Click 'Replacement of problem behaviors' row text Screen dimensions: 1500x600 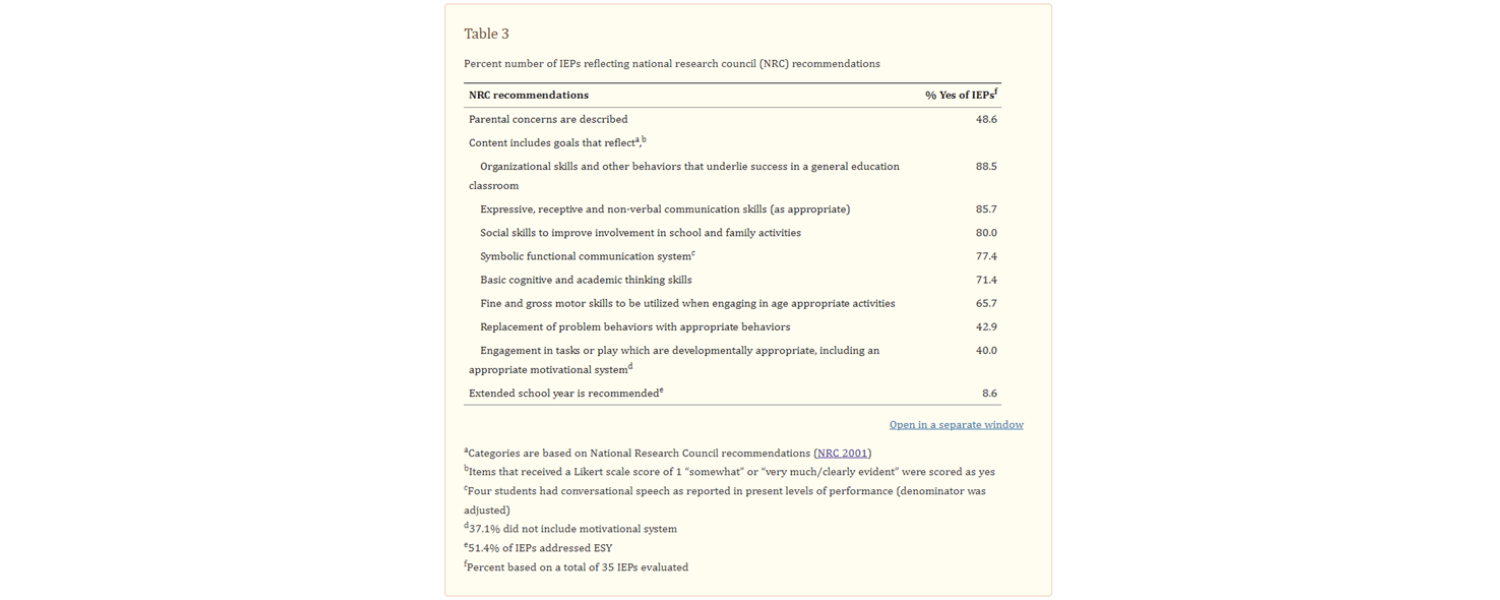635,327
